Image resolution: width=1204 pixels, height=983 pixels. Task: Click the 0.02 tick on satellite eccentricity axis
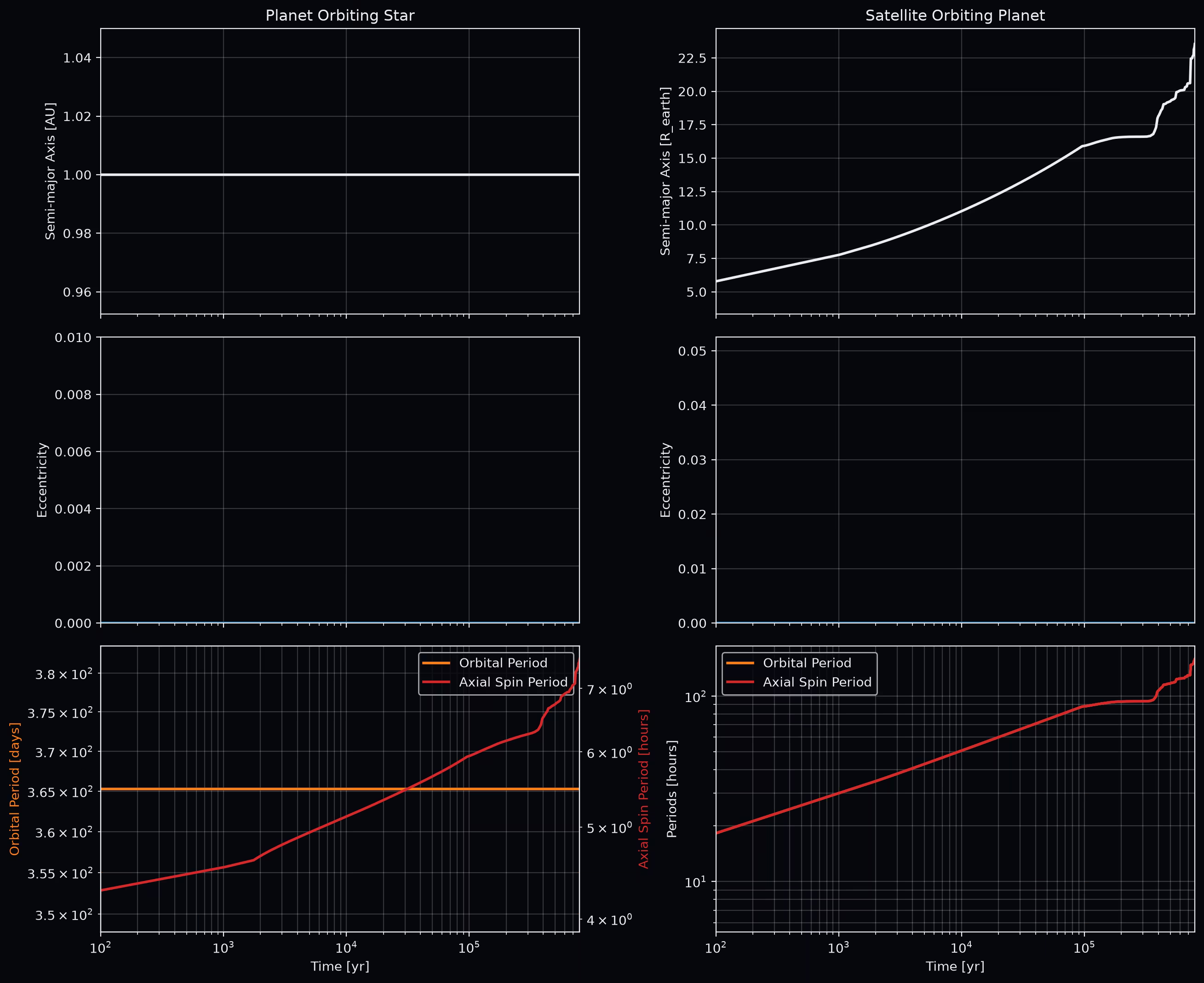coord(693,514)
